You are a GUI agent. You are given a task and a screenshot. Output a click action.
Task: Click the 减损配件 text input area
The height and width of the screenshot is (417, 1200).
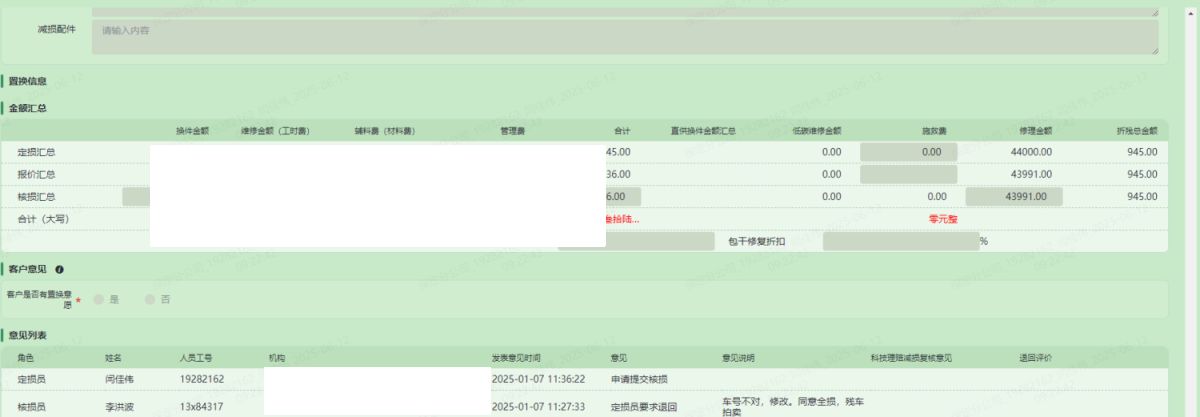[x=620, y=36]
